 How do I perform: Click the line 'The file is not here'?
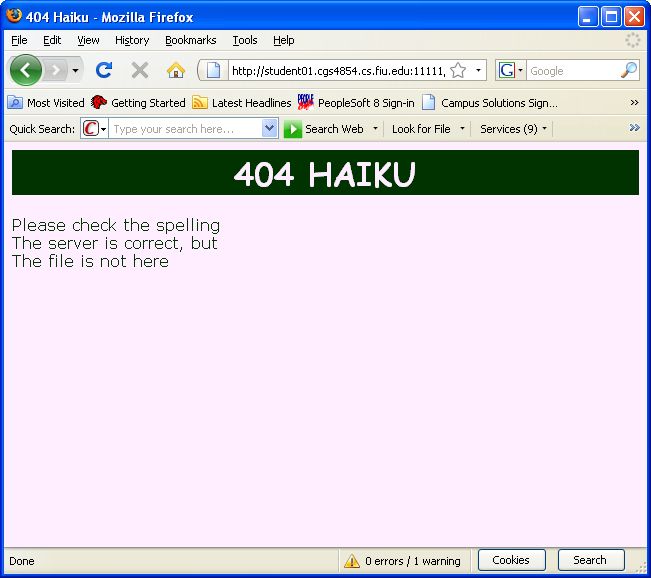[x=90, y=262]
